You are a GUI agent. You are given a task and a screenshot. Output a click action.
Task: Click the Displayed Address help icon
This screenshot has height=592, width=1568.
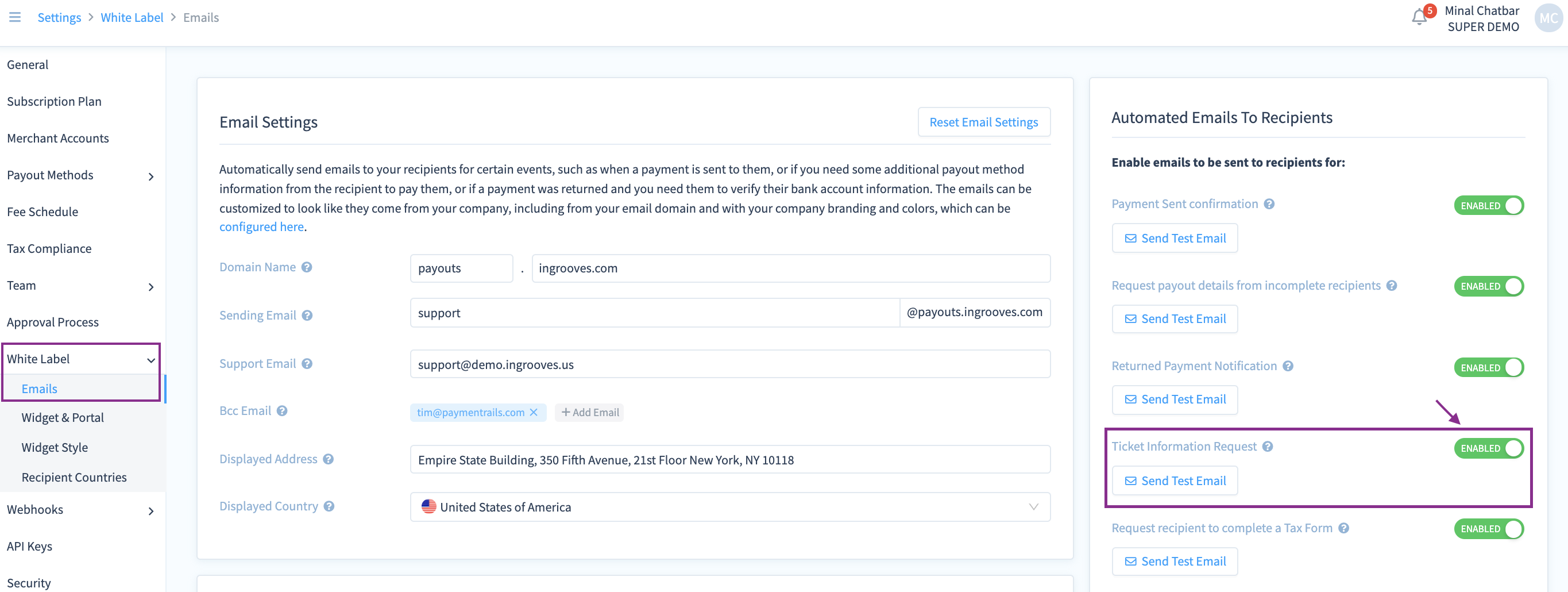328,459
